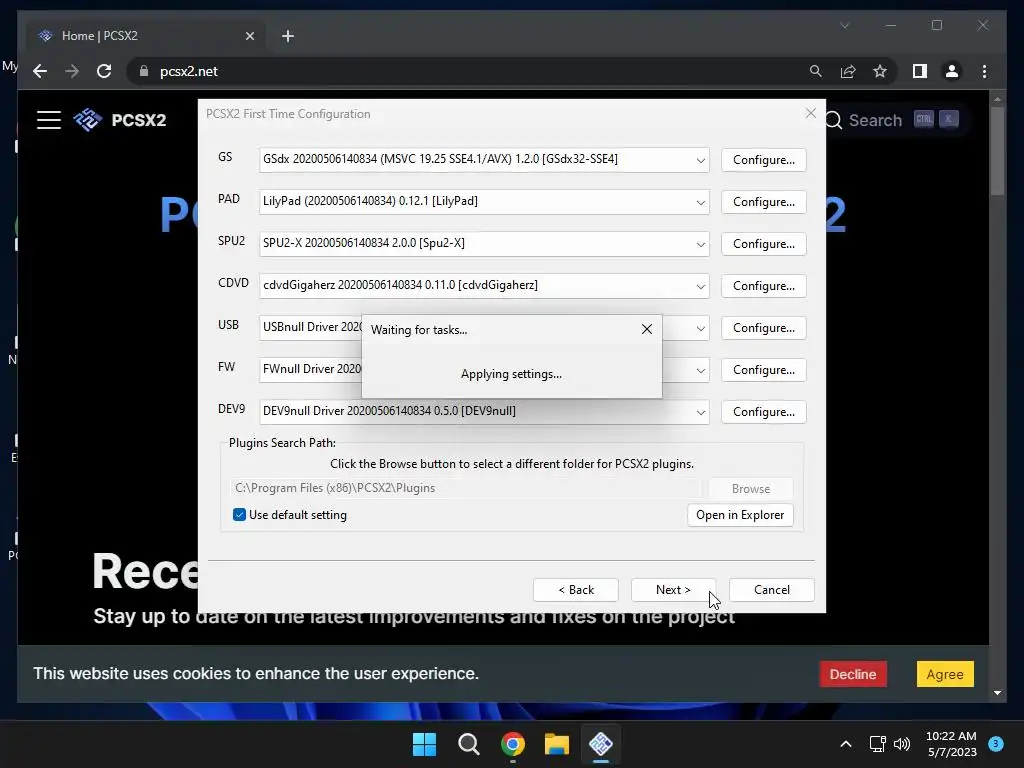This screenshot has height=768, width=1024.
Task: Configure the SPU2-X plugin
Action: point(763,244)
